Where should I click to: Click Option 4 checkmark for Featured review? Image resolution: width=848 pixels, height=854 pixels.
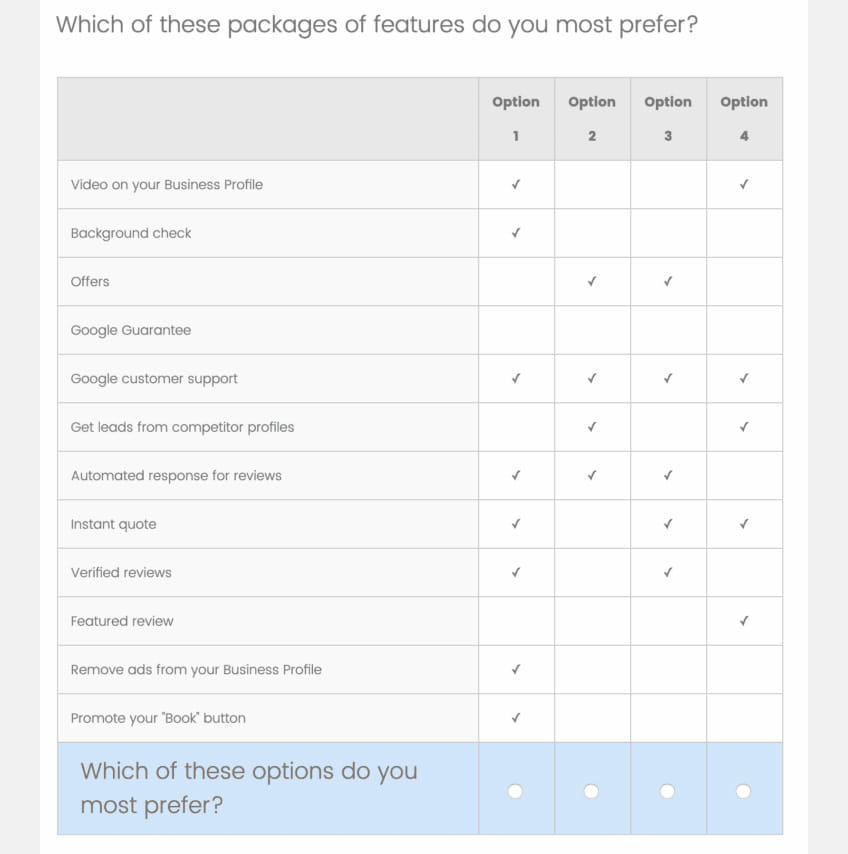(744, 621)
